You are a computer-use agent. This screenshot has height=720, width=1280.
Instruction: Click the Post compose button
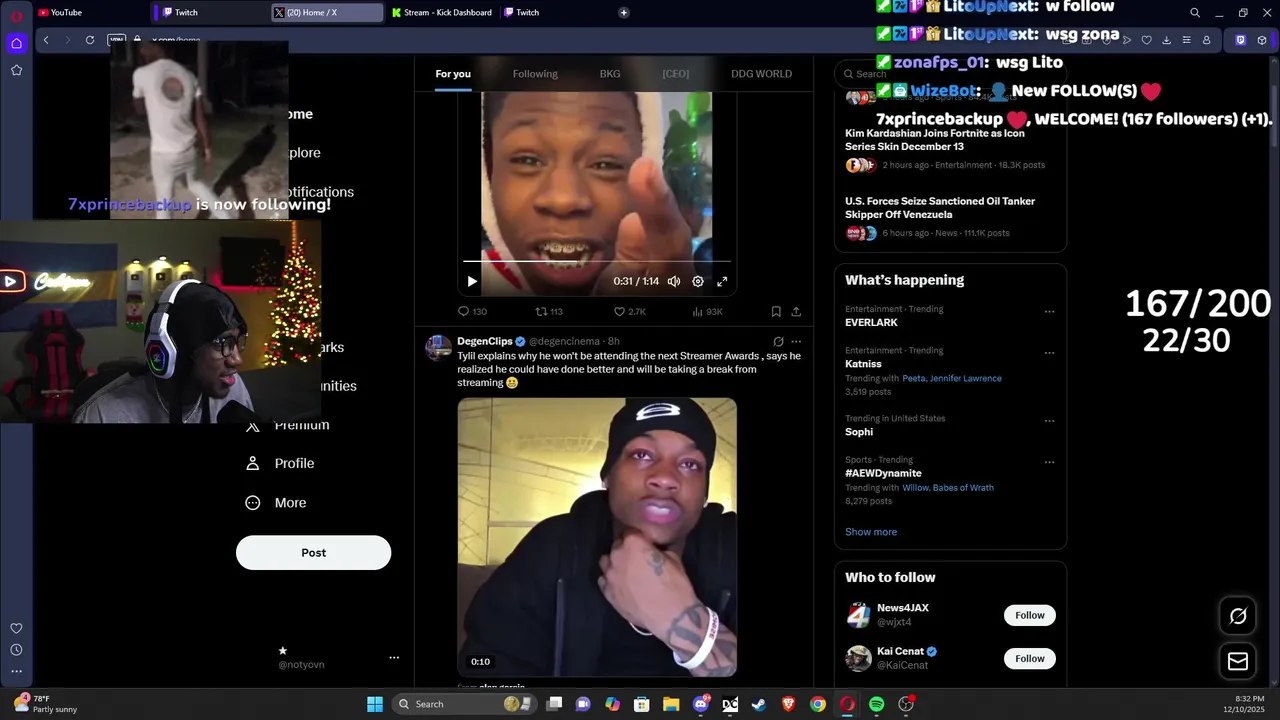(313, 553)
